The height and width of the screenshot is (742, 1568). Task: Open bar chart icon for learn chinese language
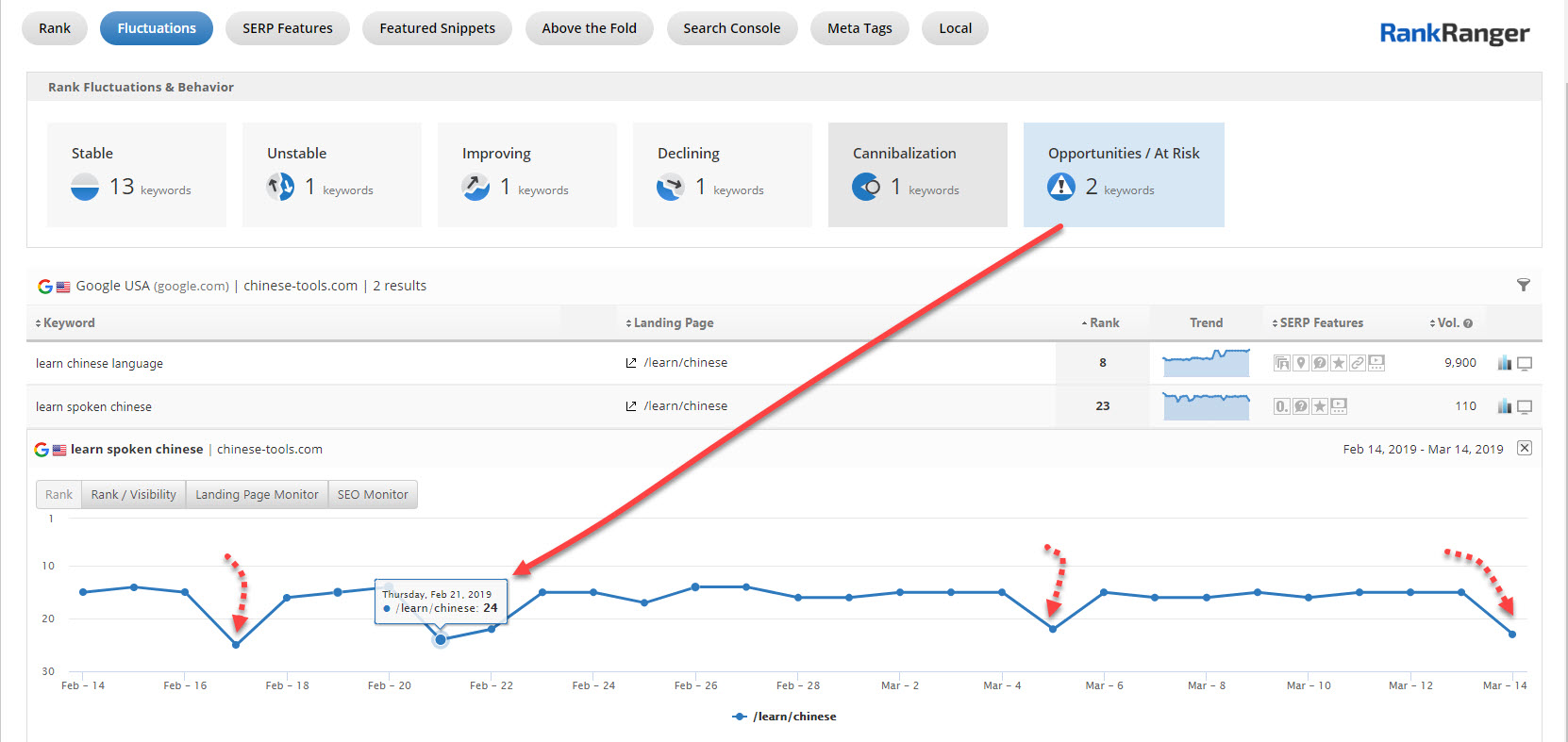point(1504,363)
